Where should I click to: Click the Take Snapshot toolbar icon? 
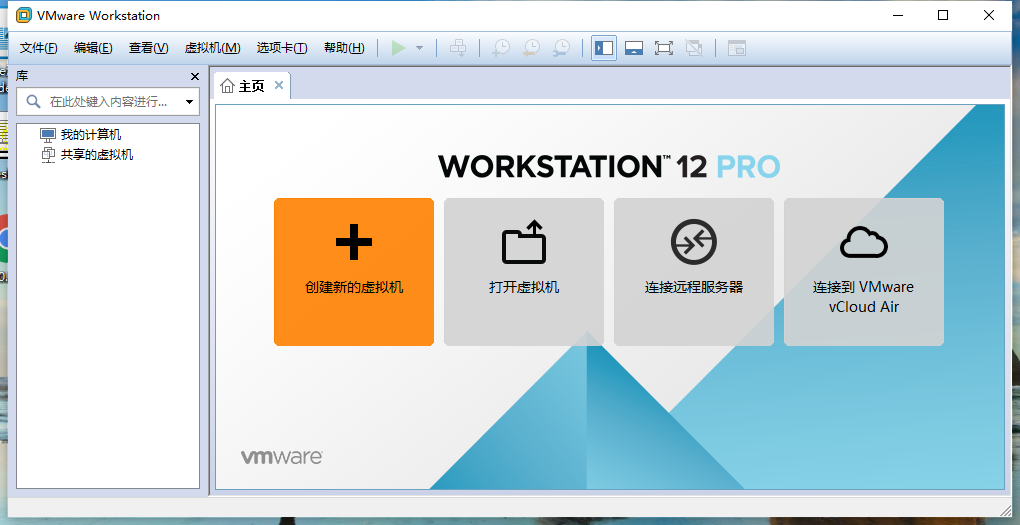click(x=501, y=48)
